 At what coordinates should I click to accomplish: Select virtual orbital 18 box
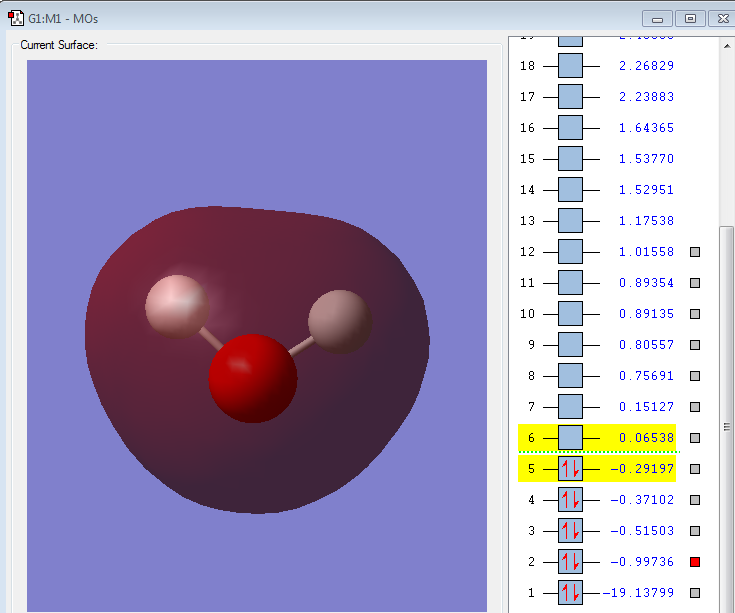pyautogui.click(x=570, y=66)
